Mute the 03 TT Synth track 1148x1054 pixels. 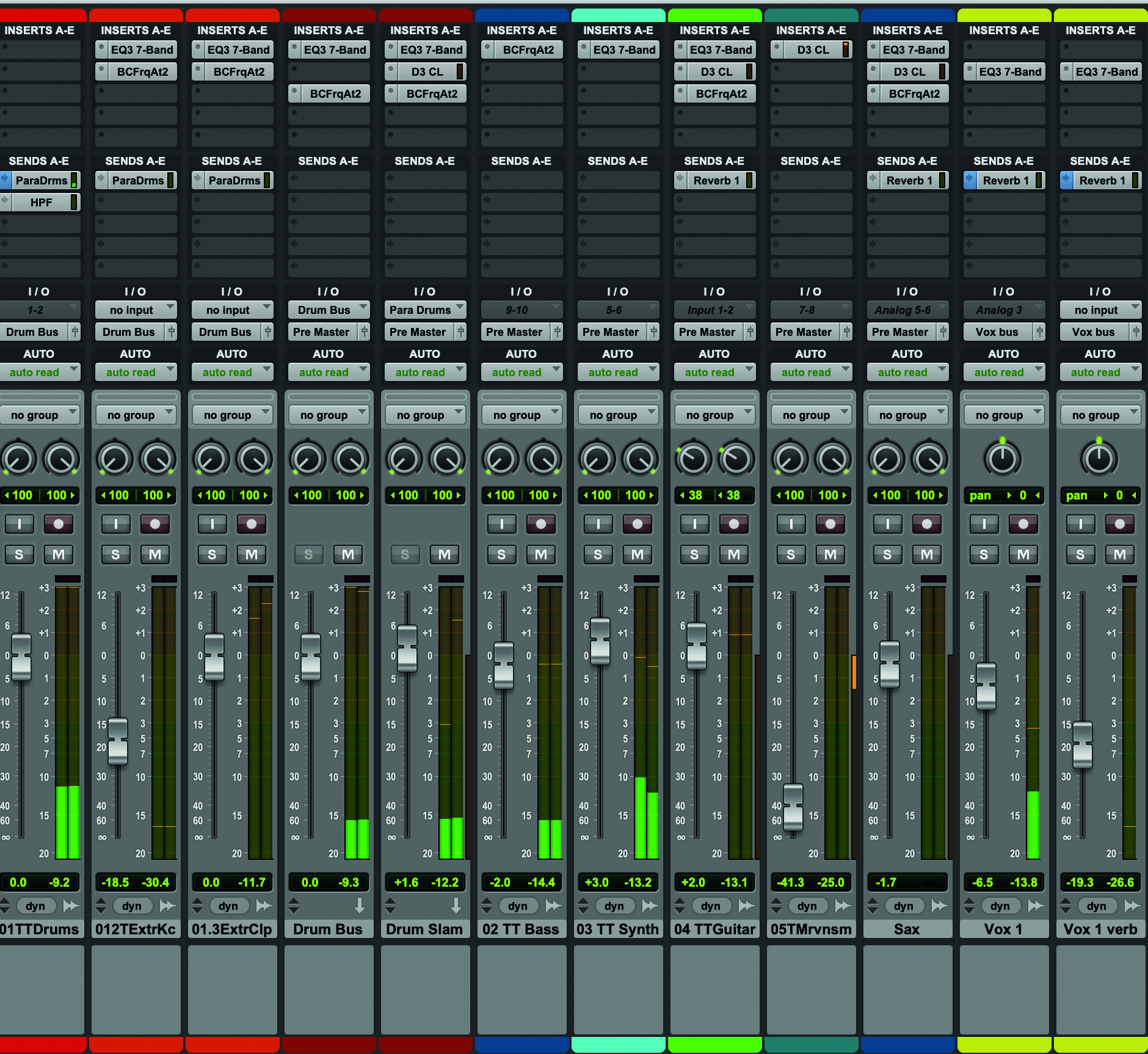[638, 554]
